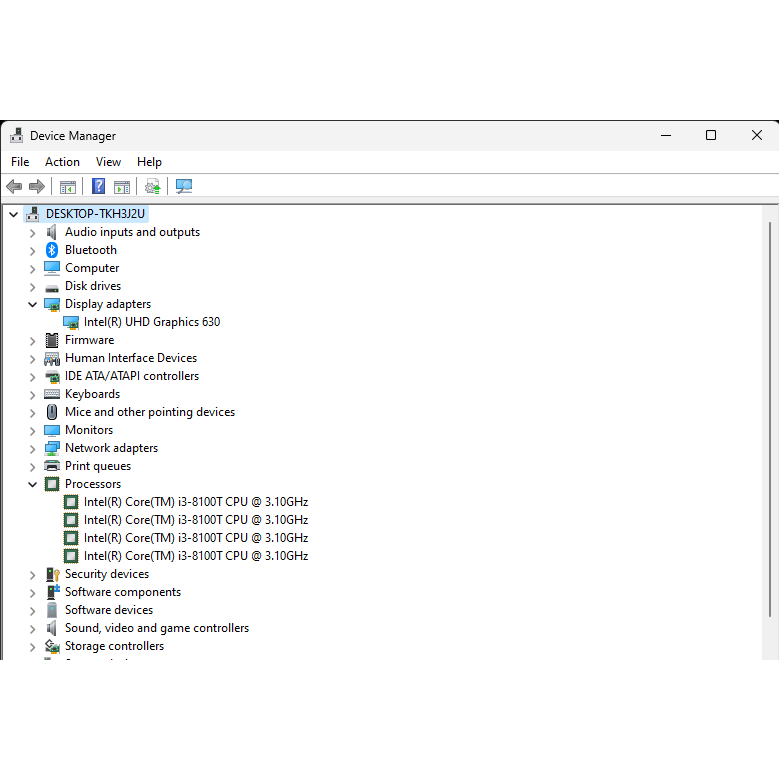779x779 pixels.
Task: Select Intel(R) UHD Graphics 630 device
Action: tap(151, 322)
